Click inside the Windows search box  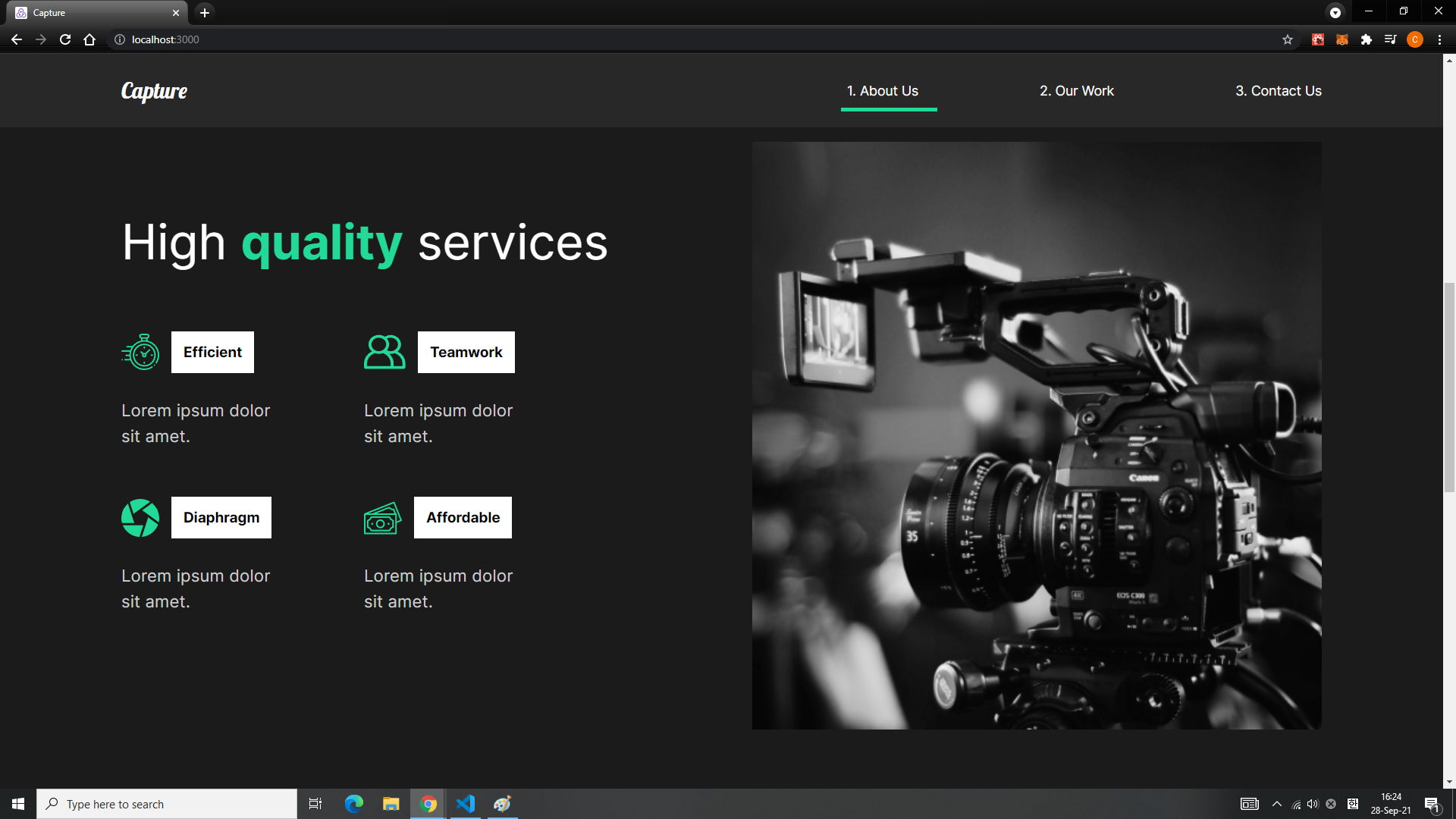167,804
